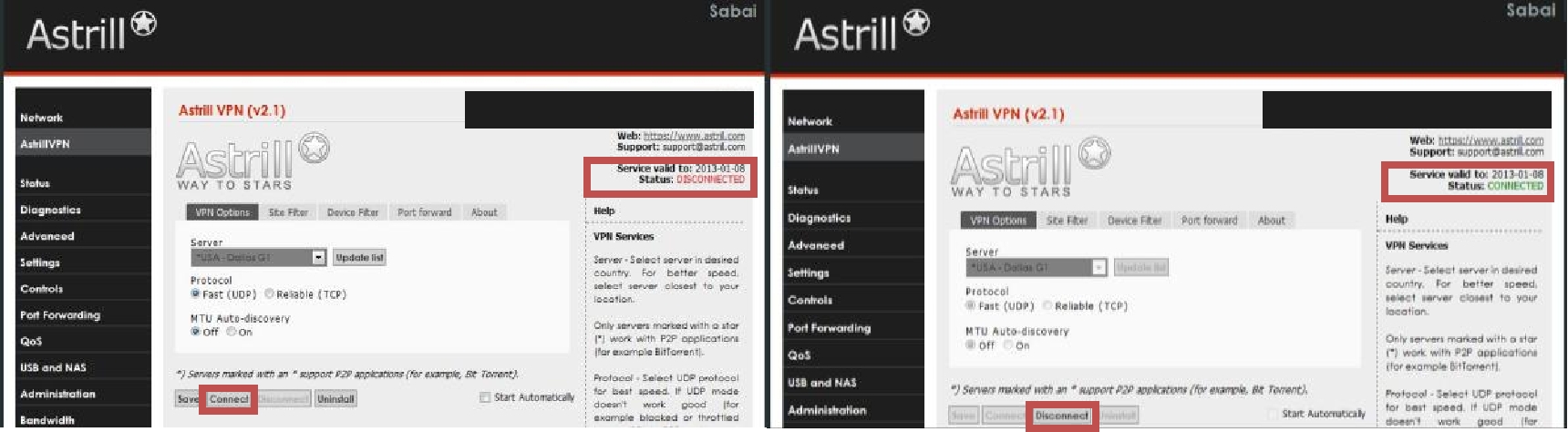Select Reliable (TCP) protocol in disconnected screenshot
The height and width of the screenshot is (432, 1568).
[x=269, y=294]
